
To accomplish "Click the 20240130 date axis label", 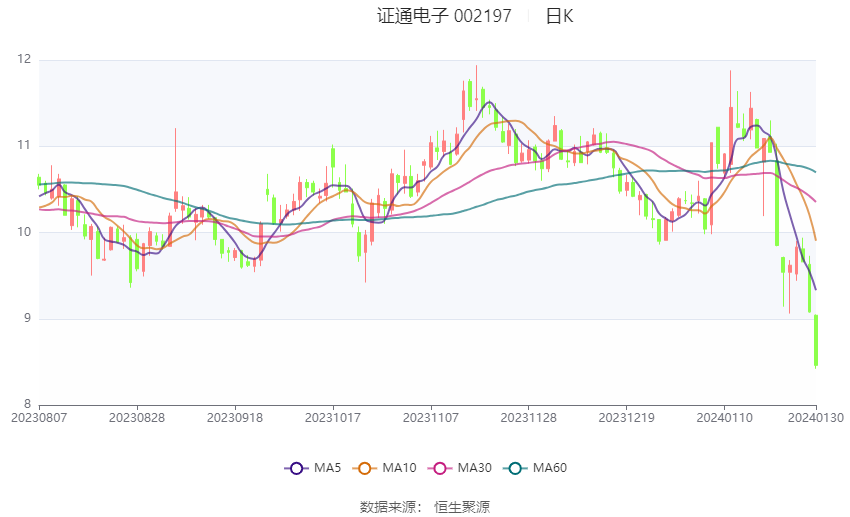I will 816,416.
